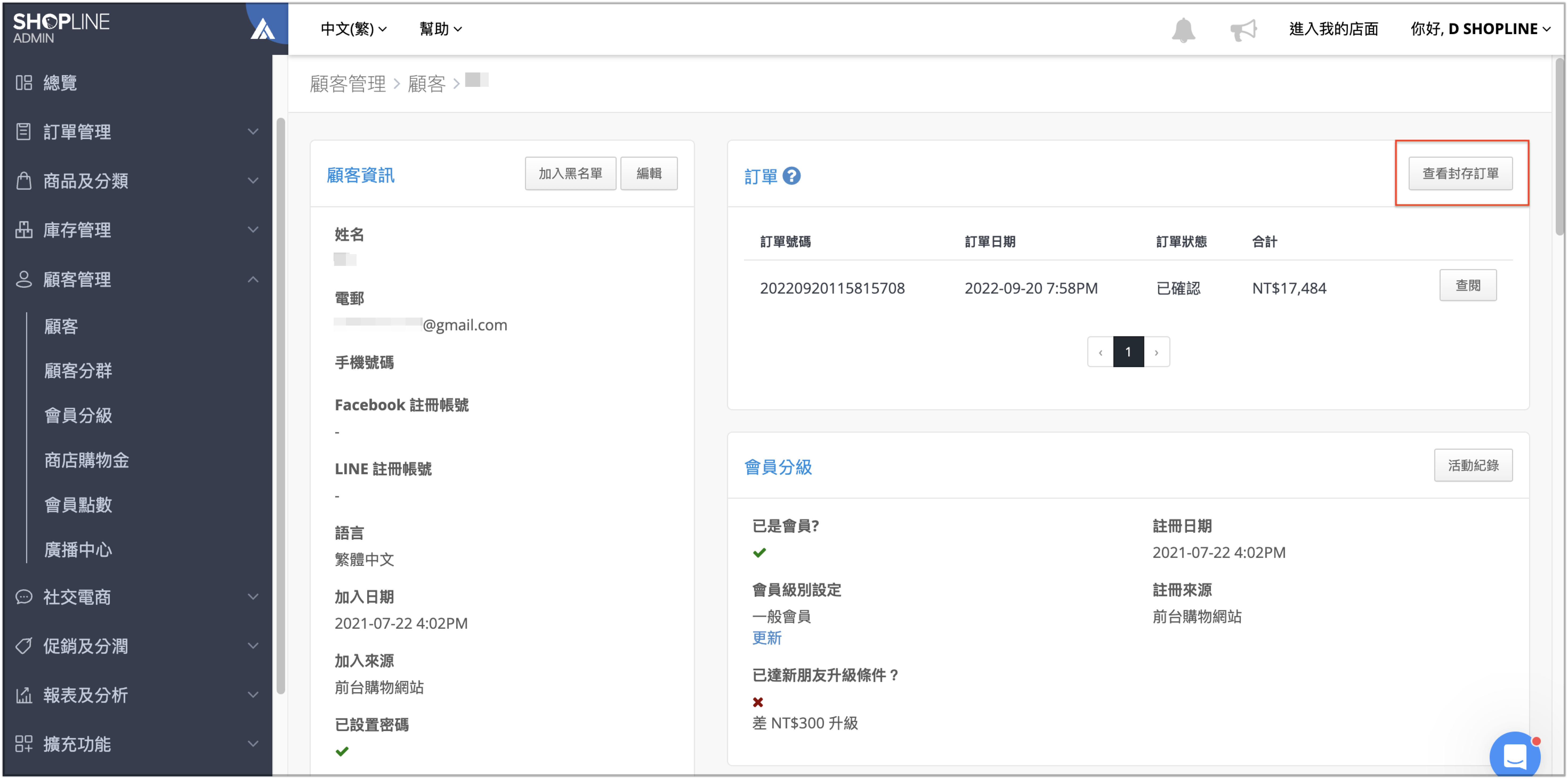
Task: Click the 擴充功能 apps grid icon
Action: pyautogui.click(x=24, y=744)
